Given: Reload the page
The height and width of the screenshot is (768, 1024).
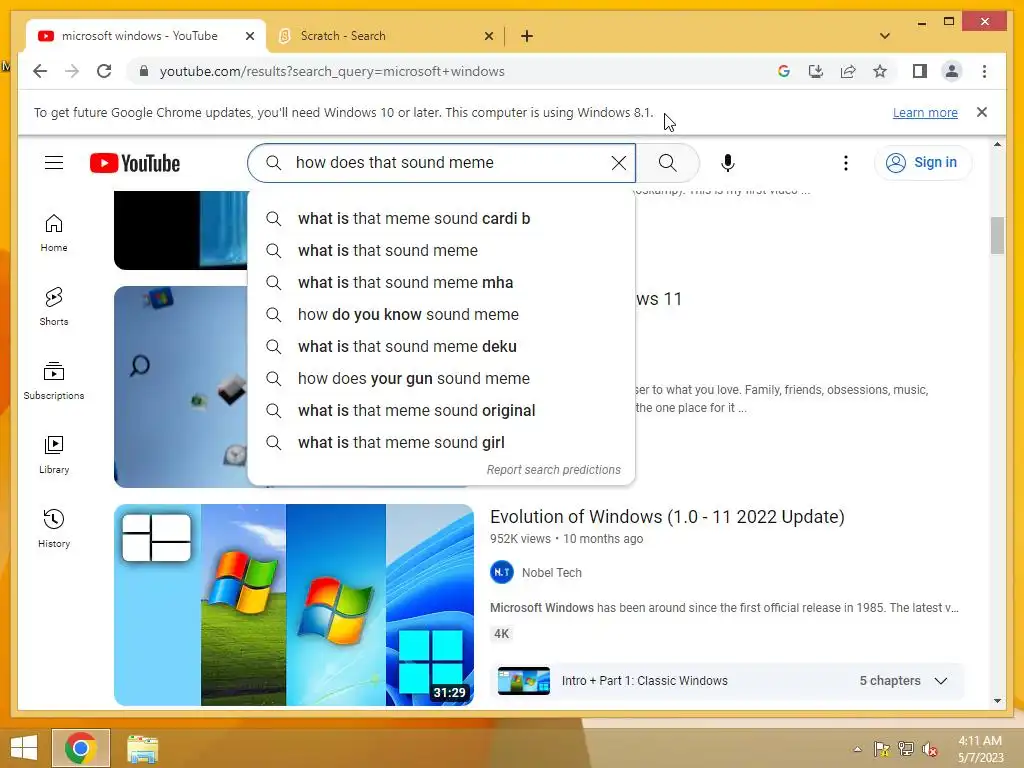Looking at the screenshot, I should 104,71.
